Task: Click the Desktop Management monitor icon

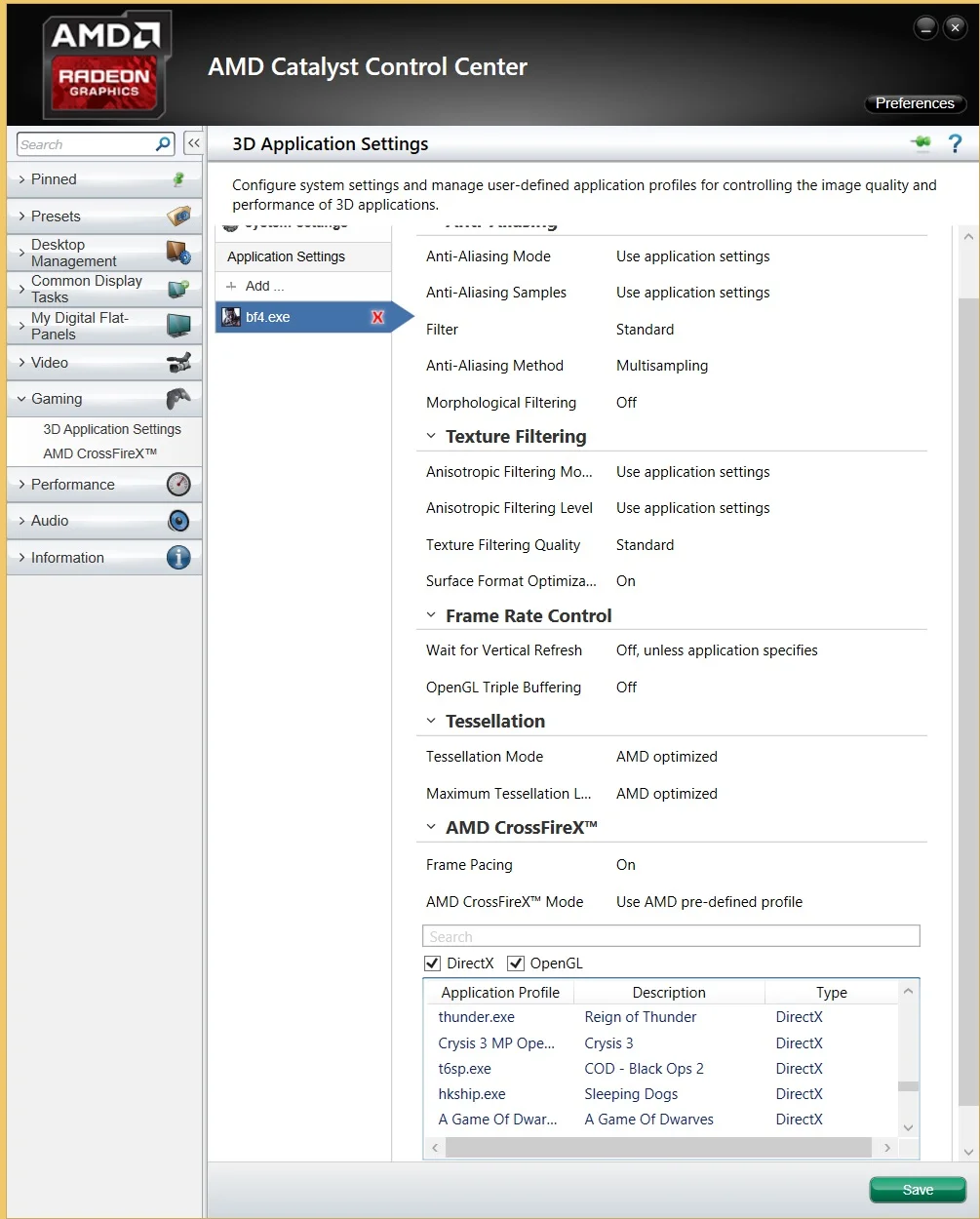Action: tap(178, 253)
